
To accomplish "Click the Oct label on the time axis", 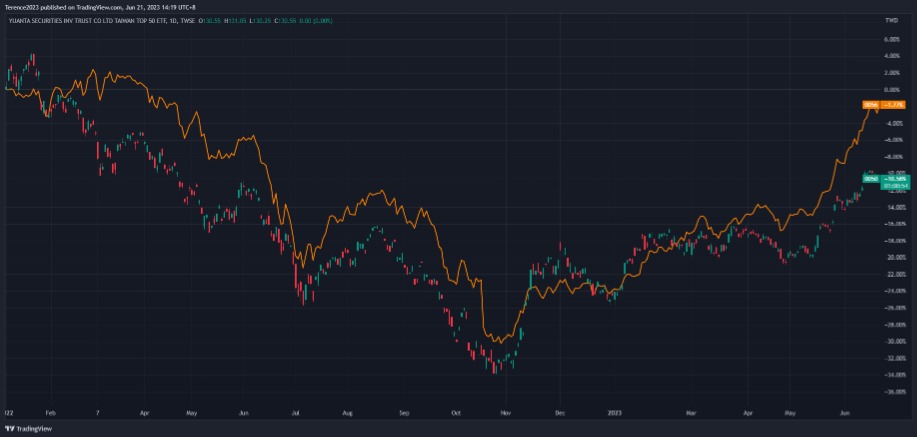I will [x=456, y=412].
